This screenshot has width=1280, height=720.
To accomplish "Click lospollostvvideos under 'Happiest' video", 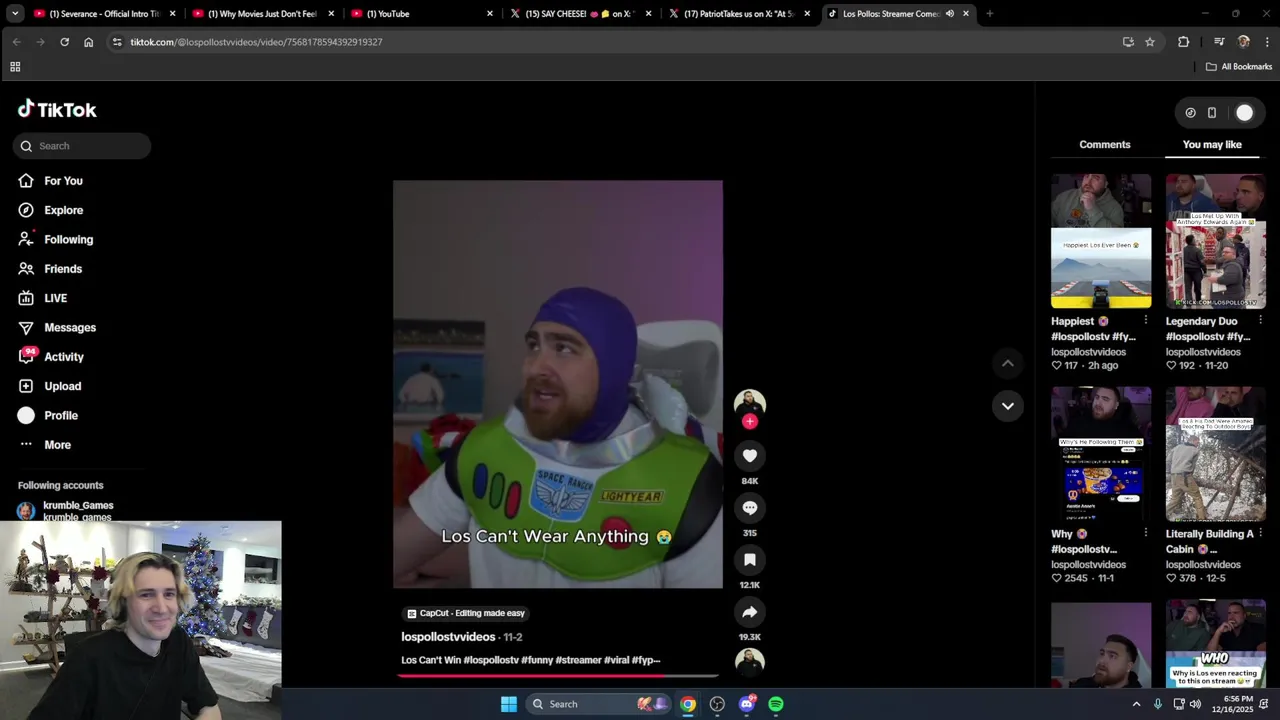I will tap(1088, 352).
